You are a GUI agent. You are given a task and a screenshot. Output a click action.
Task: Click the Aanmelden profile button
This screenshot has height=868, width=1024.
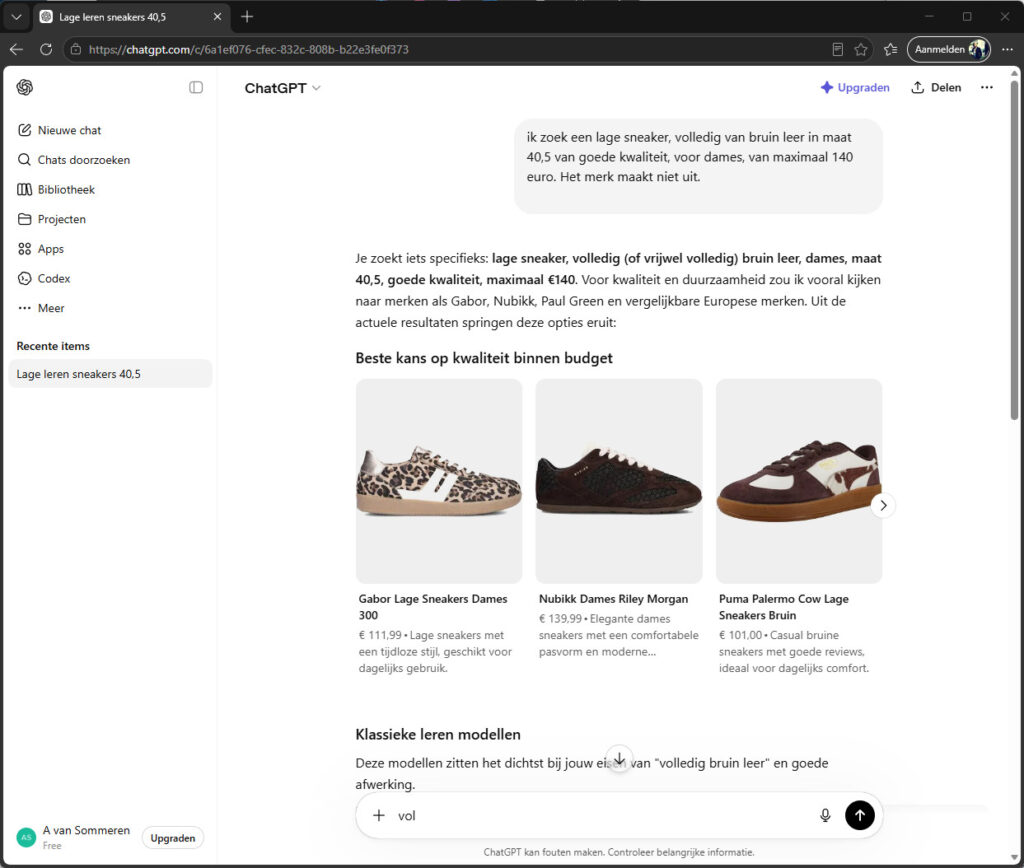[948, 49]
